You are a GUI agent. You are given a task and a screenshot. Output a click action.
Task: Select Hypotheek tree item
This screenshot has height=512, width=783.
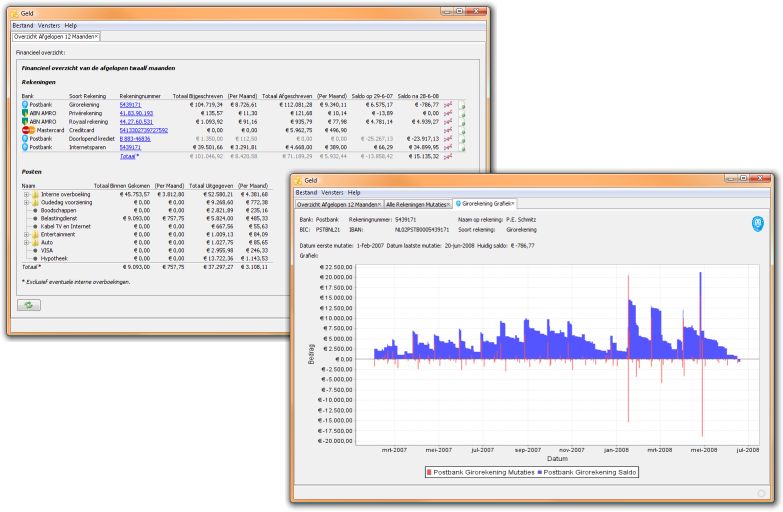click(54, 258)
